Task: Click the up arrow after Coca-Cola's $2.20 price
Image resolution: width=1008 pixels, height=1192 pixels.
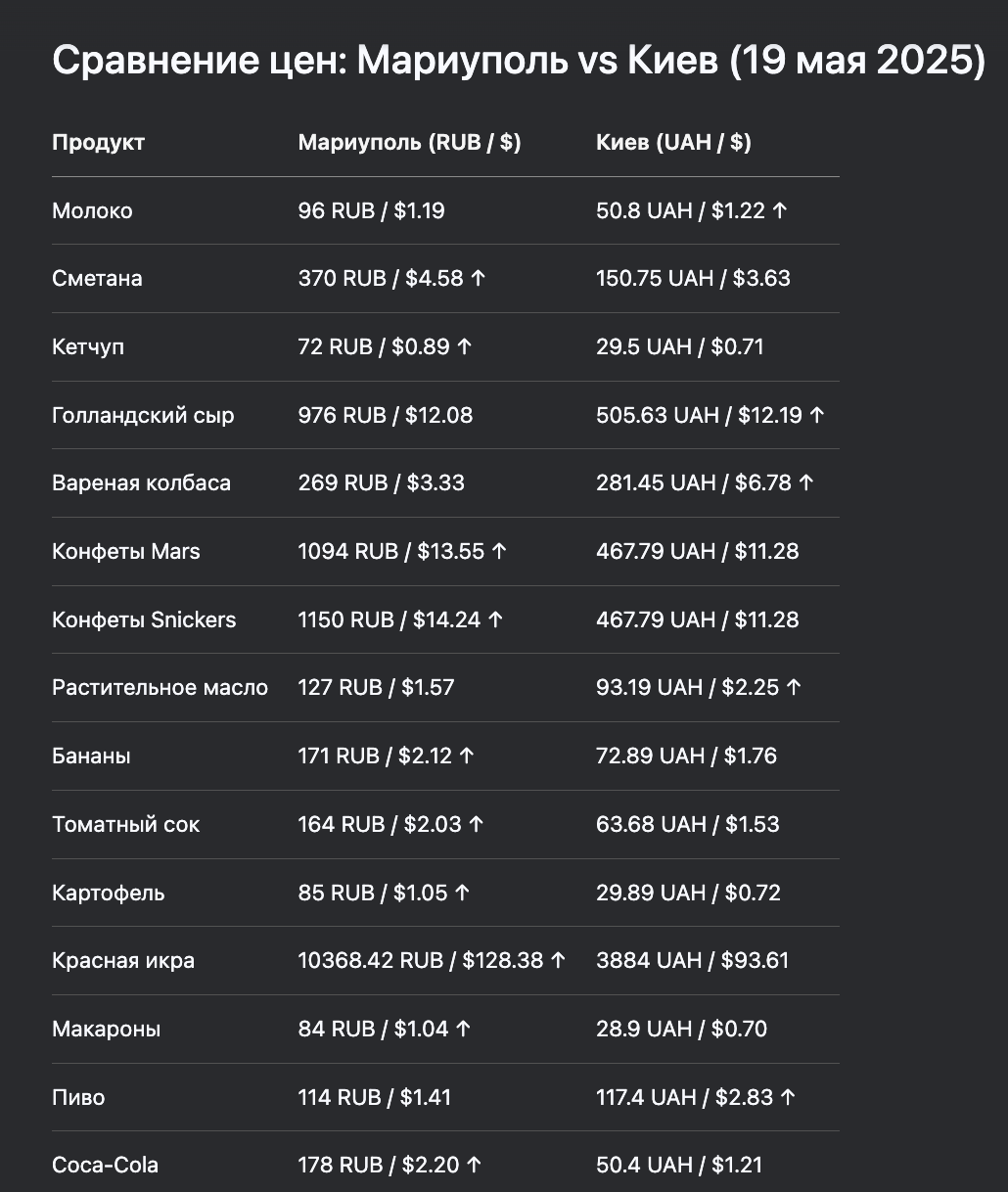Action: pyautogui.click(x=475, y=1165)
